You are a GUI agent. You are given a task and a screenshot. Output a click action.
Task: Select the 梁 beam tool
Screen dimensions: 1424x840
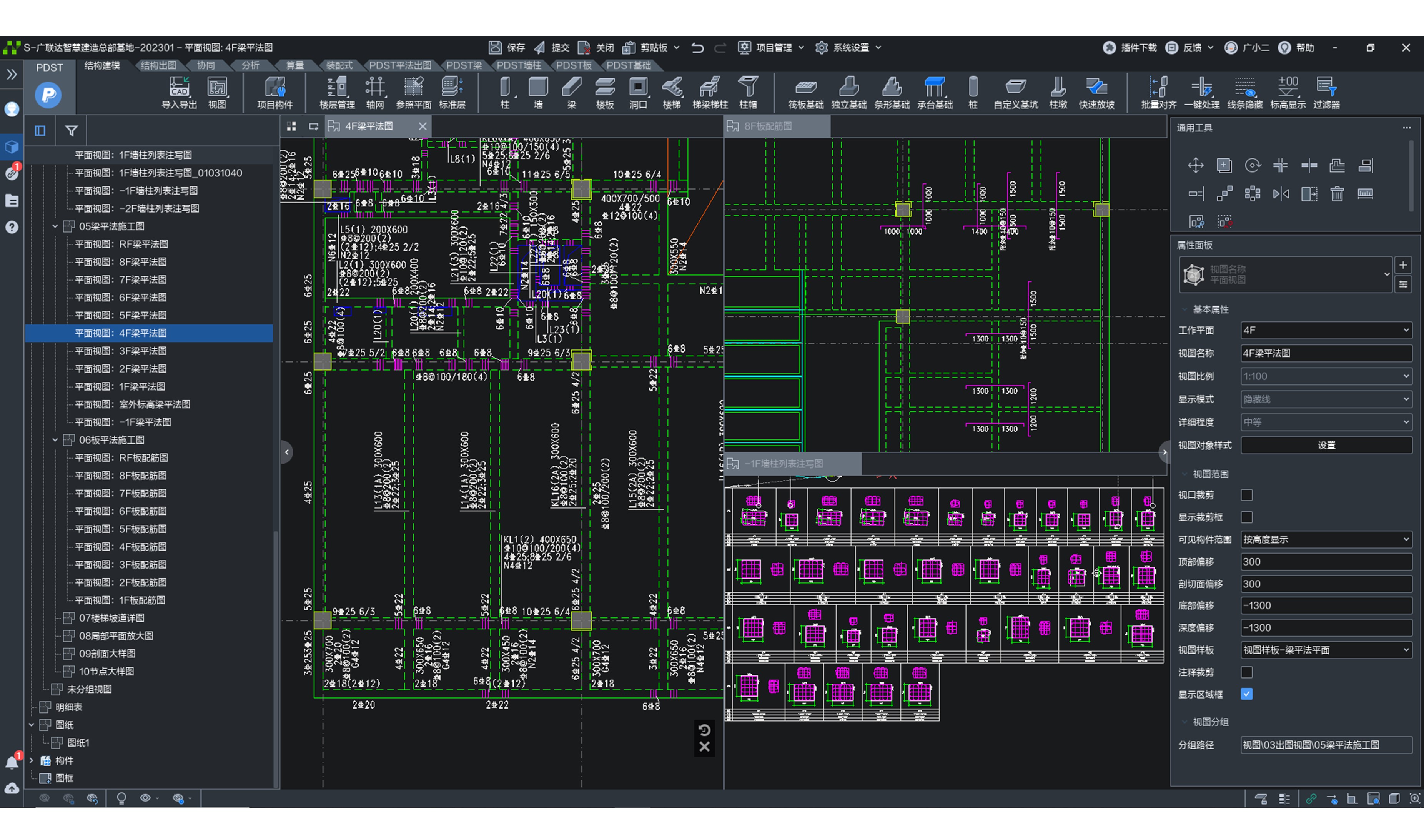tap(571, 92)
